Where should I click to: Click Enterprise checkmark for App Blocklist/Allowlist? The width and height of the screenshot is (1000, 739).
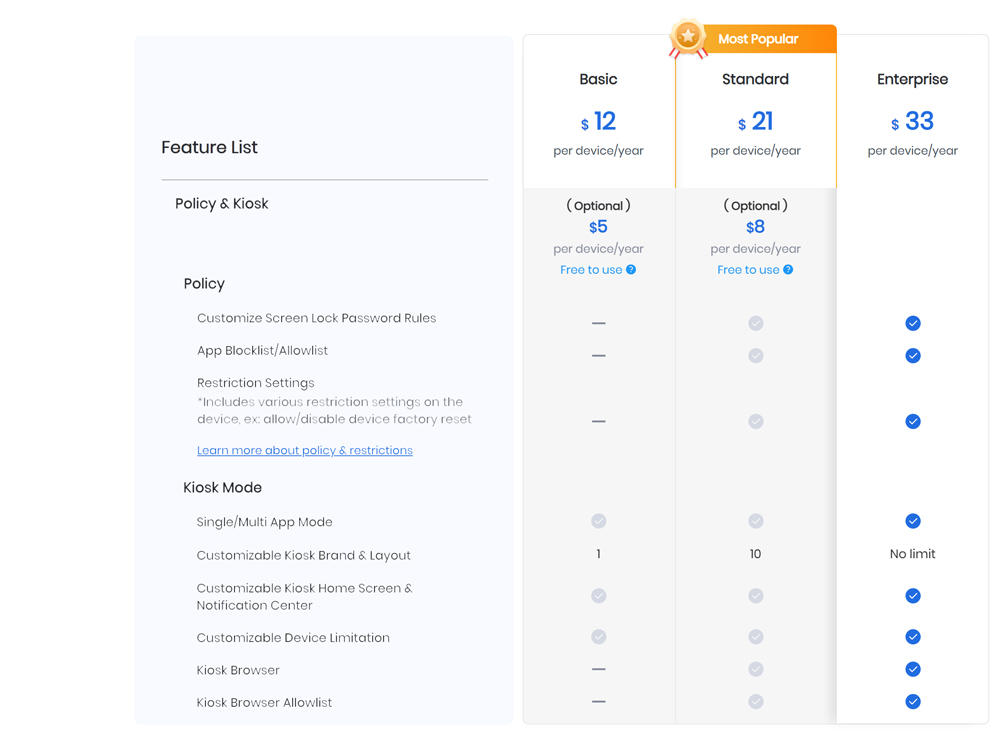point(912,355)
